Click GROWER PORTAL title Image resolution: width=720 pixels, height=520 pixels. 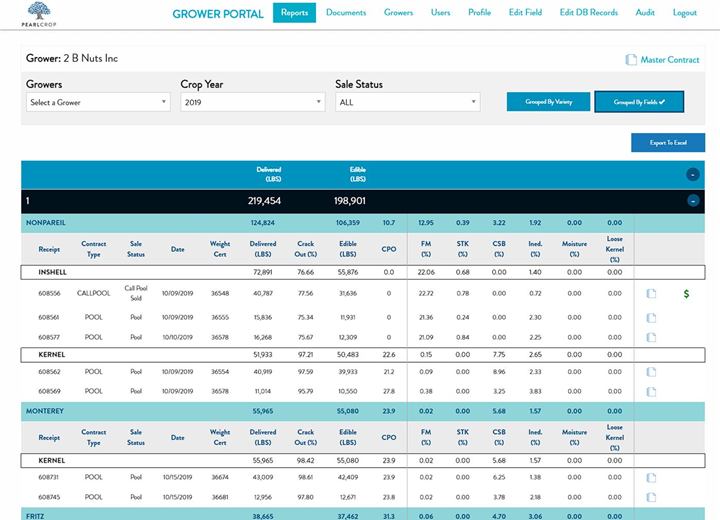(218, 14)
